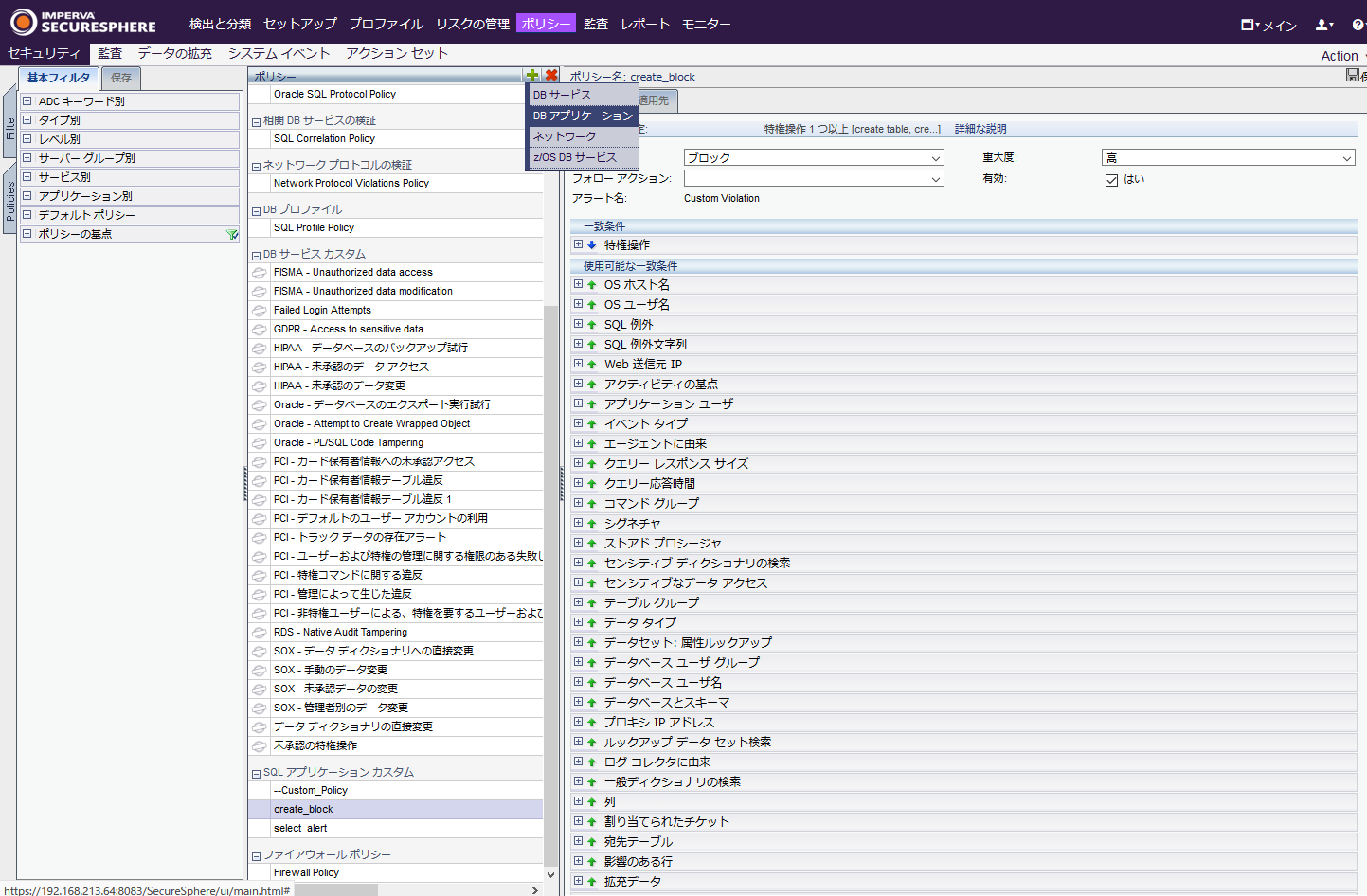Click the window icon beside メイン
The height and width of the screenshot is (896, 1367).
(x=1248, y=25)
